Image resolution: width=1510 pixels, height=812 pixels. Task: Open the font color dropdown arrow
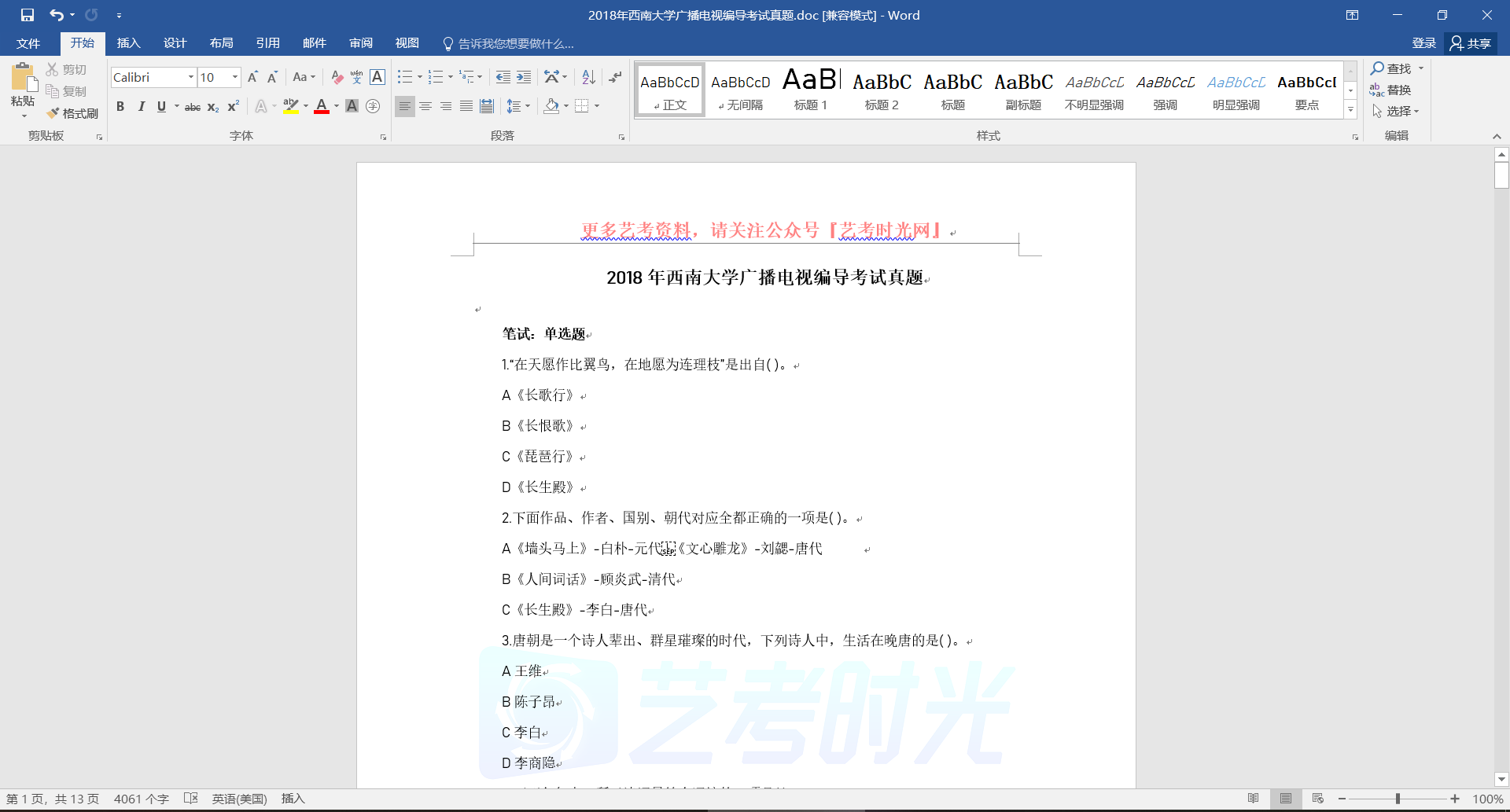(x=337, y=107)
